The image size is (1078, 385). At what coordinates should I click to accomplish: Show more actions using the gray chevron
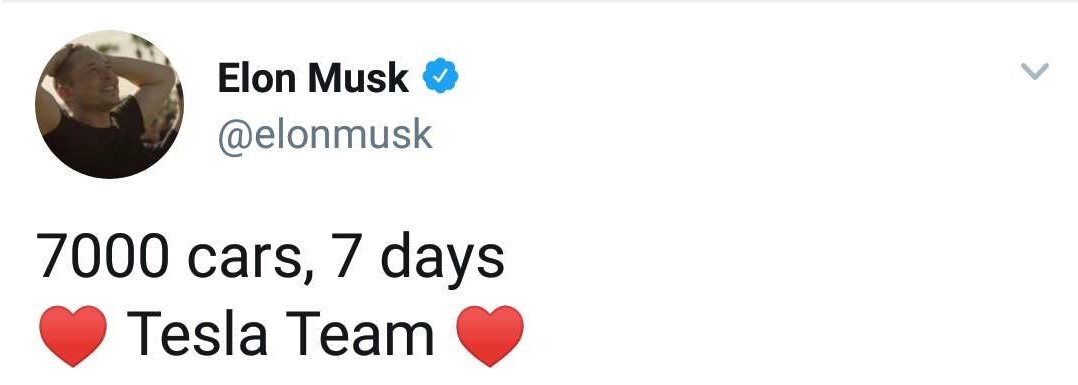point(1034,71)
